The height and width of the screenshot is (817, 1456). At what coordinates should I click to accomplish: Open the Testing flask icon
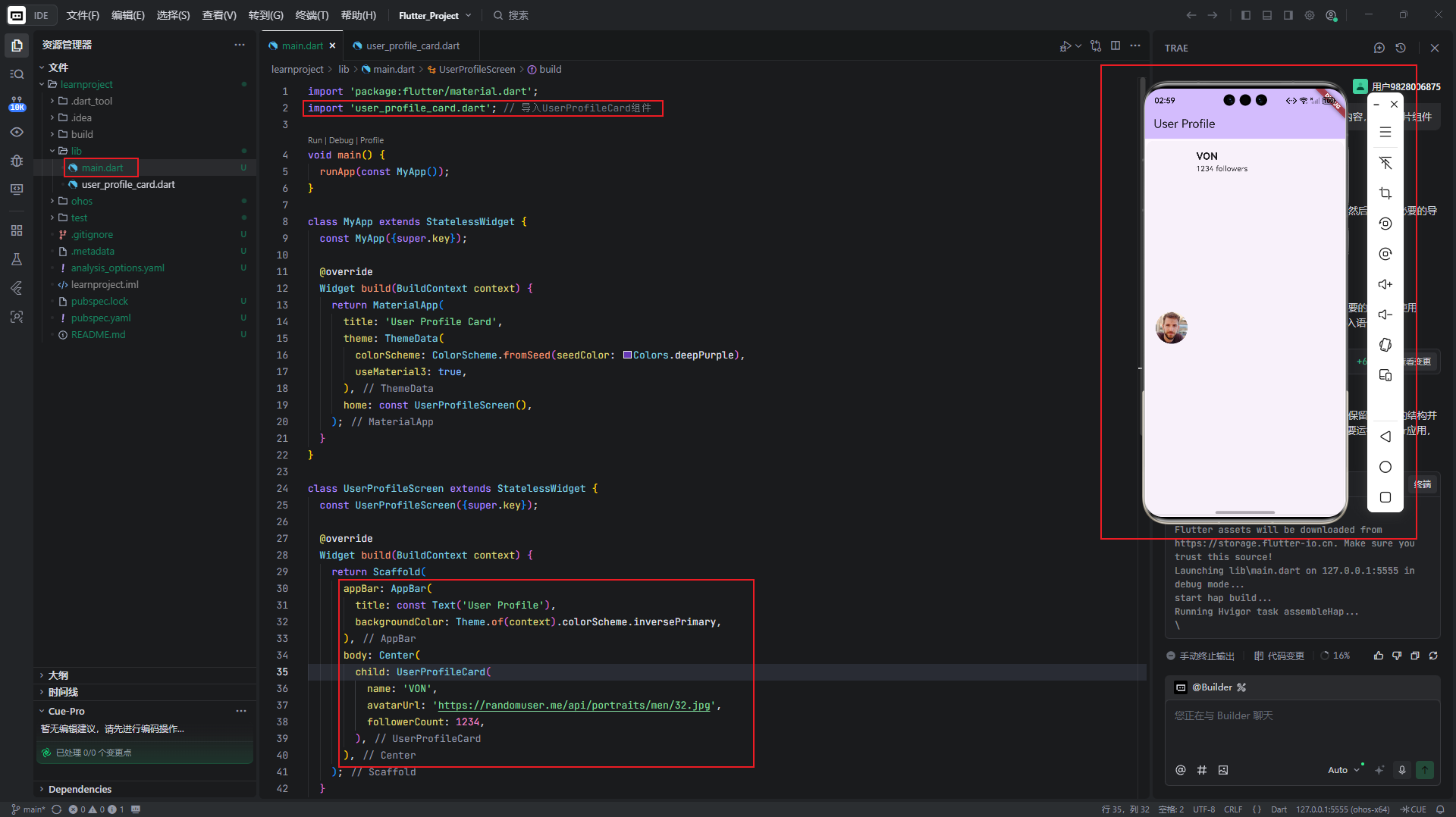coord(17,259)
